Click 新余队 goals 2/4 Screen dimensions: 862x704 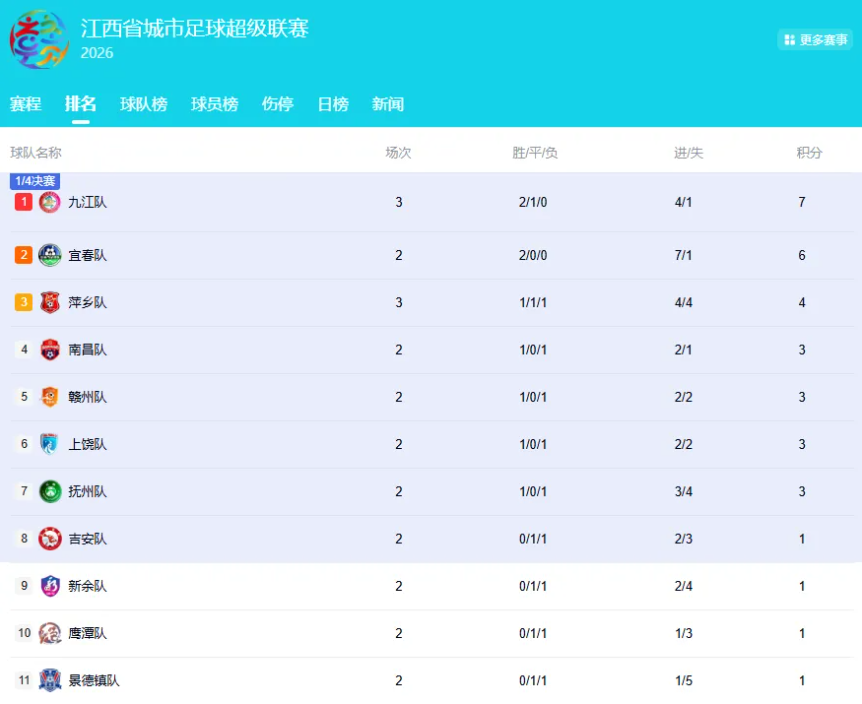pyautogui.click(x=683, y=586)
